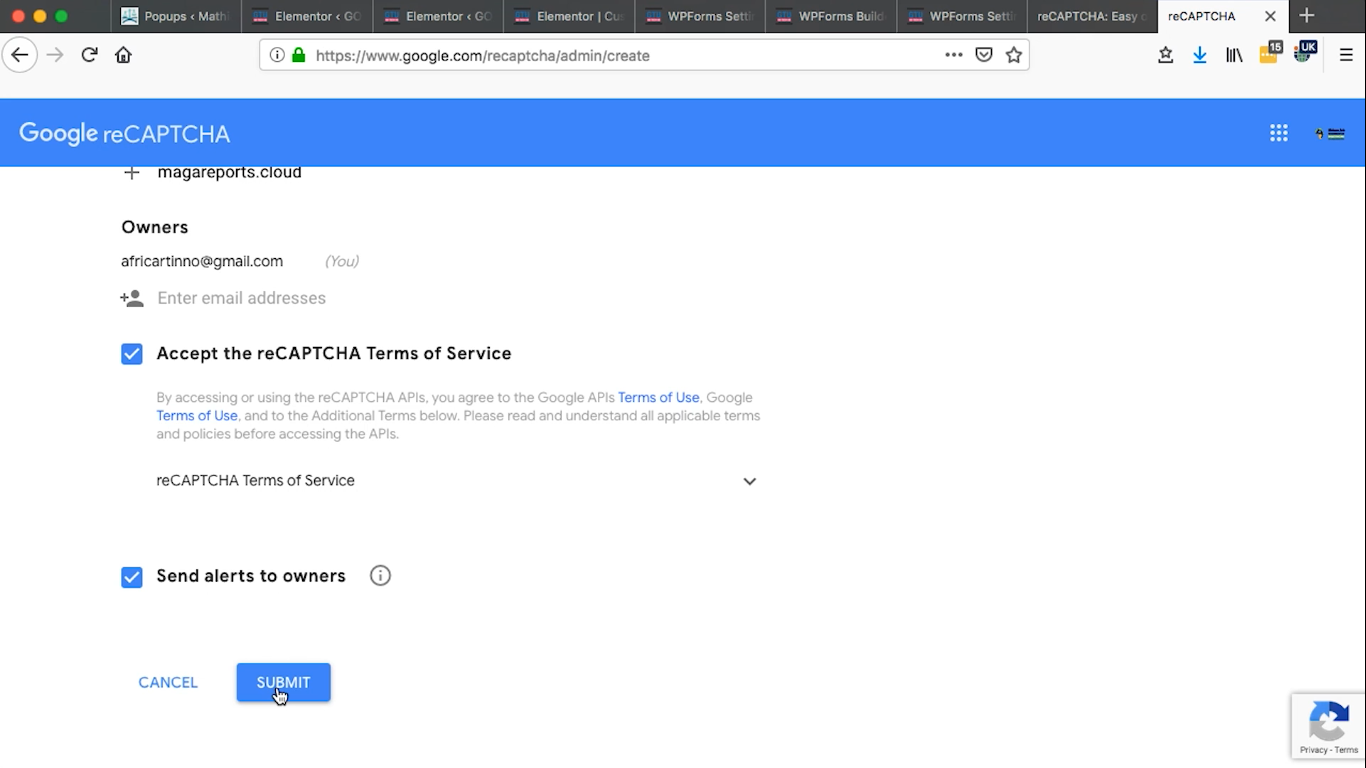Click the plus icon beside magareports.cloud
Image resolution: width=1366 pixels, height=768 pixels.
click(x=131, y=172)
